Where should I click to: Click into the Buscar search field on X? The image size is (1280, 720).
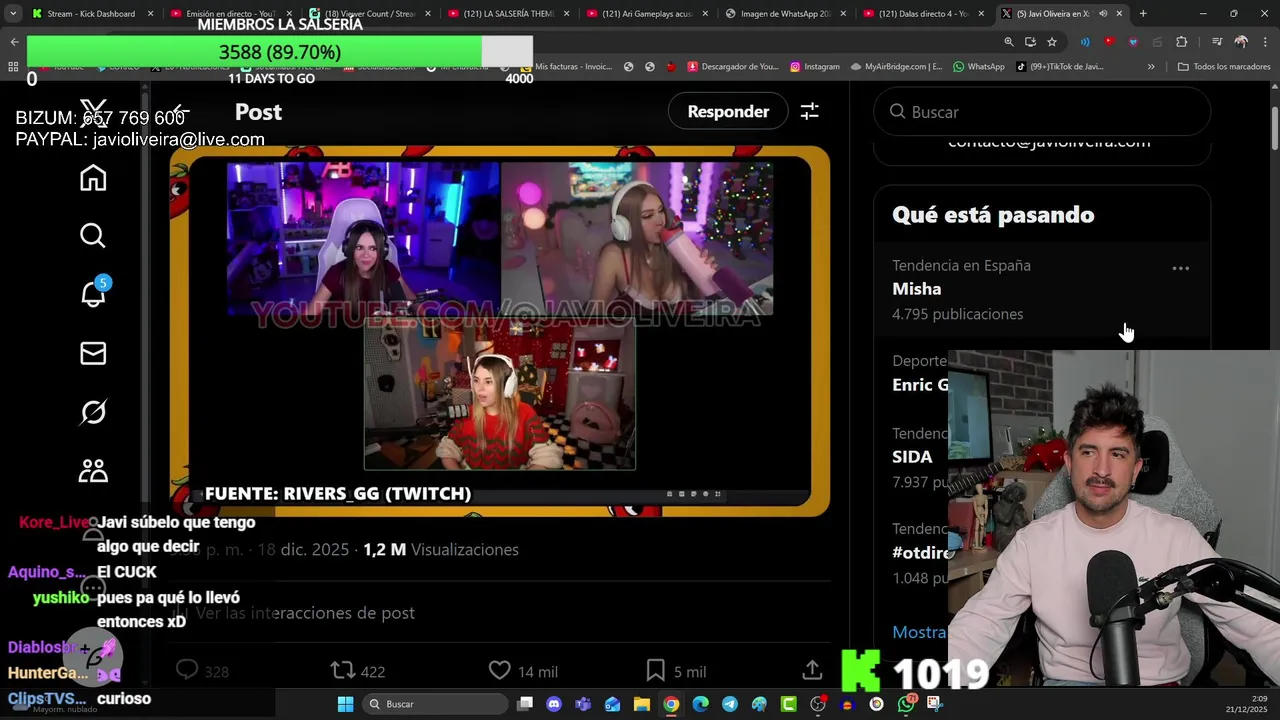pyautogui.click(x=1042, y=112)
